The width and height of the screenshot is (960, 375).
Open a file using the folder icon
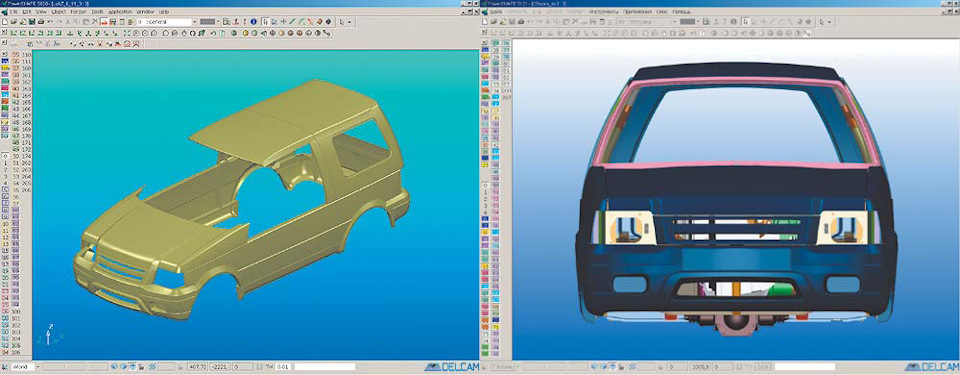coord(13,21)
